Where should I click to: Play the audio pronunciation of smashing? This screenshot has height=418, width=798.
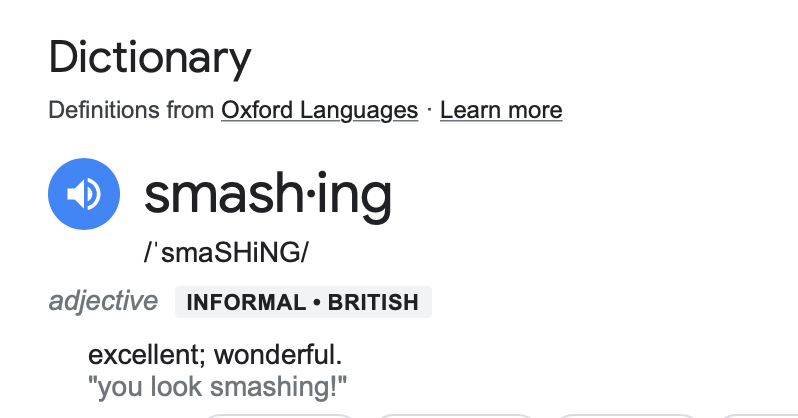84,194
